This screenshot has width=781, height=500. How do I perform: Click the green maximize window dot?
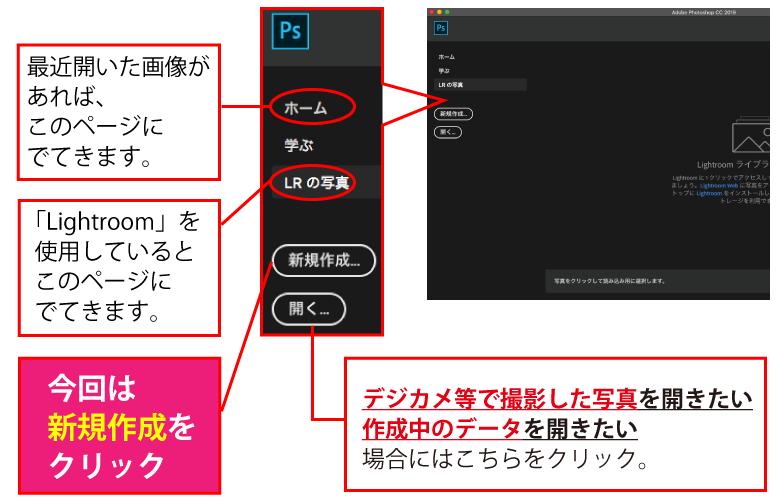tap(447, 12)
